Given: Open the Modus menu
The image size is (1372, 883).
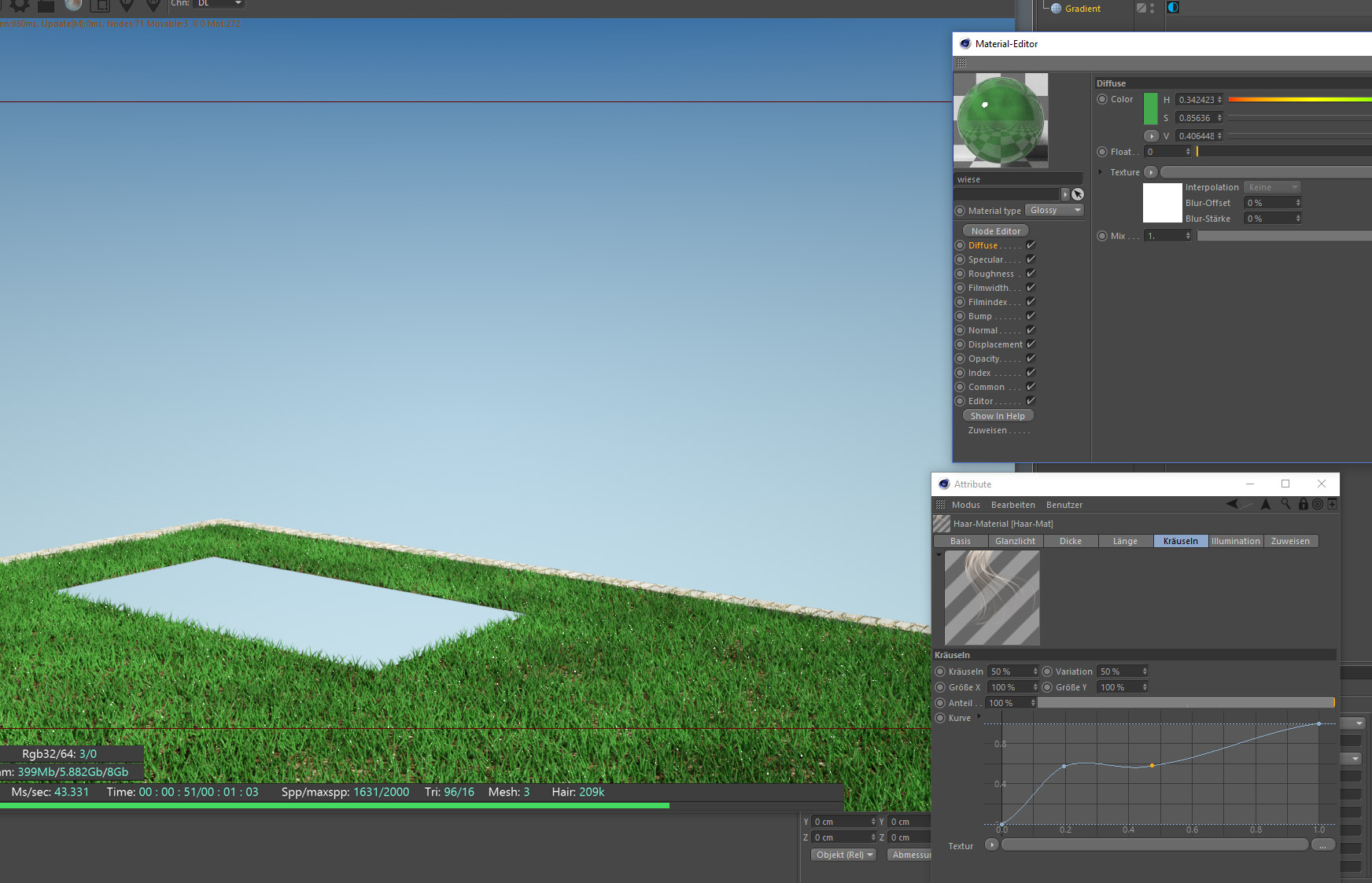Looking at the screenshot, I should 966,505.
